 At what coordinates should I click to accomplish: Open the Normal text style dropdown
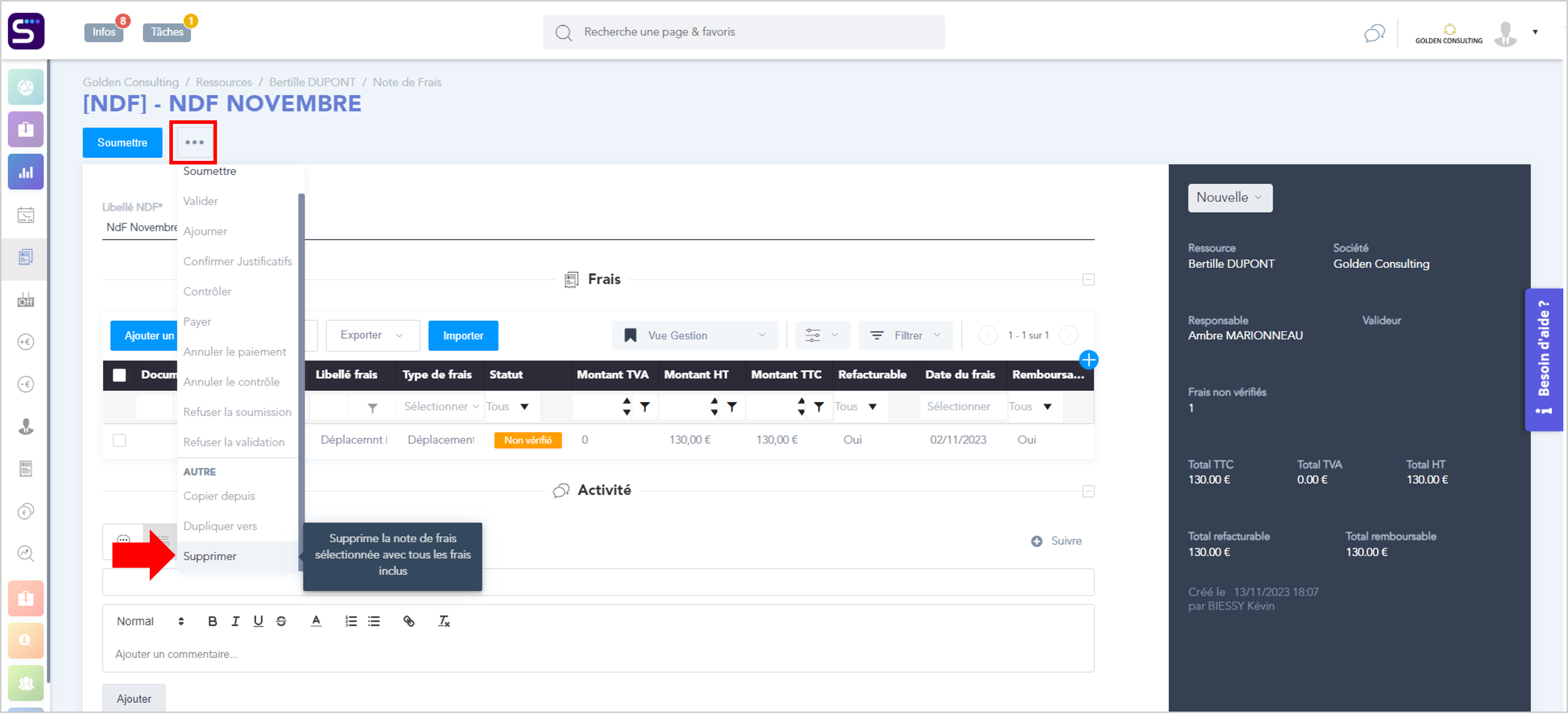[150, 621]
